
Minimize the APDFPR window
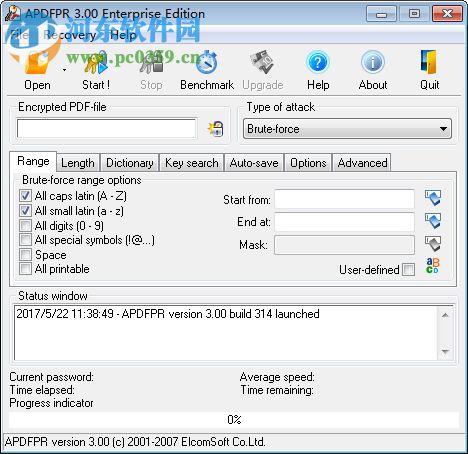(381, 14)
